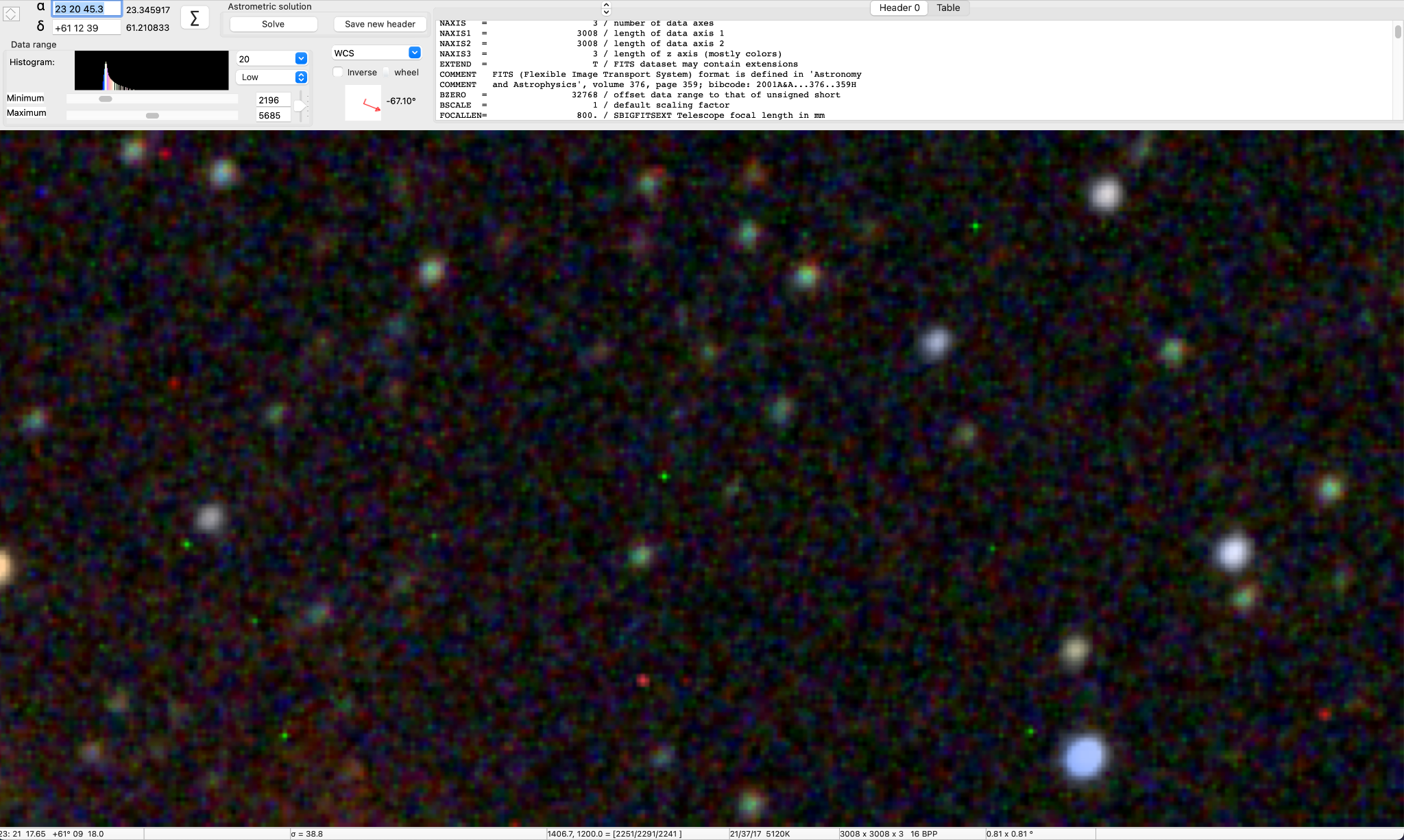Viewport: 1404px width, 840px height.
Task: Click Save new header button
Action: click(380, 24)
